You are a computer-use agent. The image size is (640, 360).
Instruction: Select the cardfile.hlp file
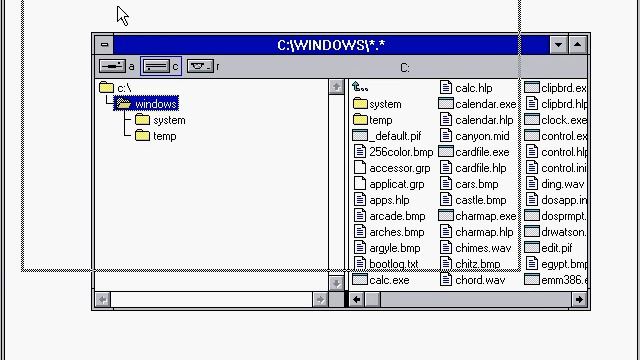(x=473, y=168)
